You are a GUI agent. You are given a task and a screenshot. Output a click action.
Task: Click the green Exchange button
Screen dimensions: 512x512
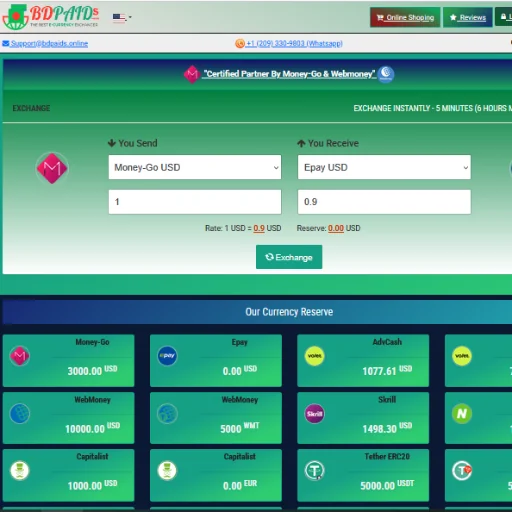click(x=289, y=257)
